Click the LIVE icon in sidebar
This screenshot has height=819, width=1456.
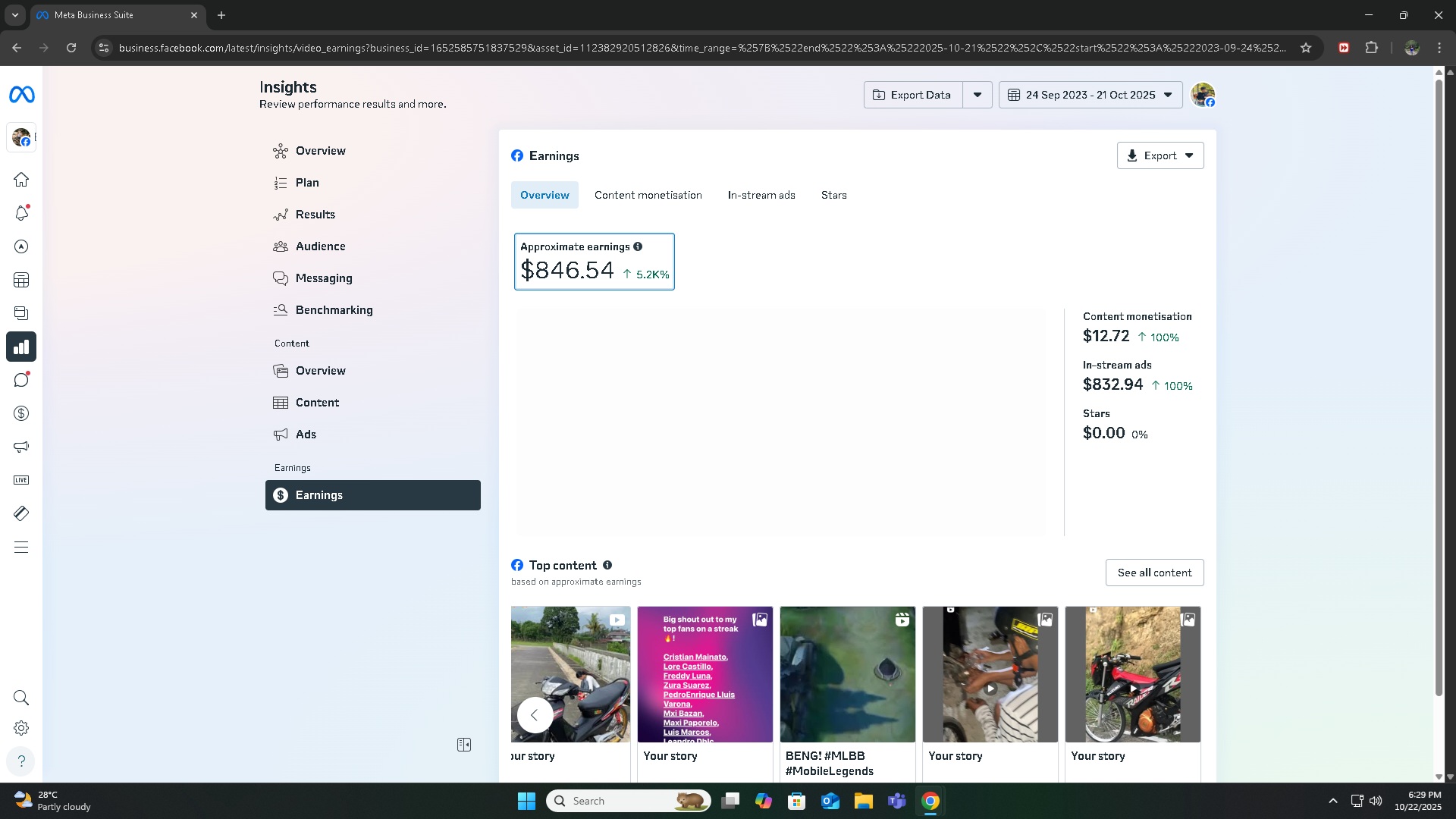point(21,480)
